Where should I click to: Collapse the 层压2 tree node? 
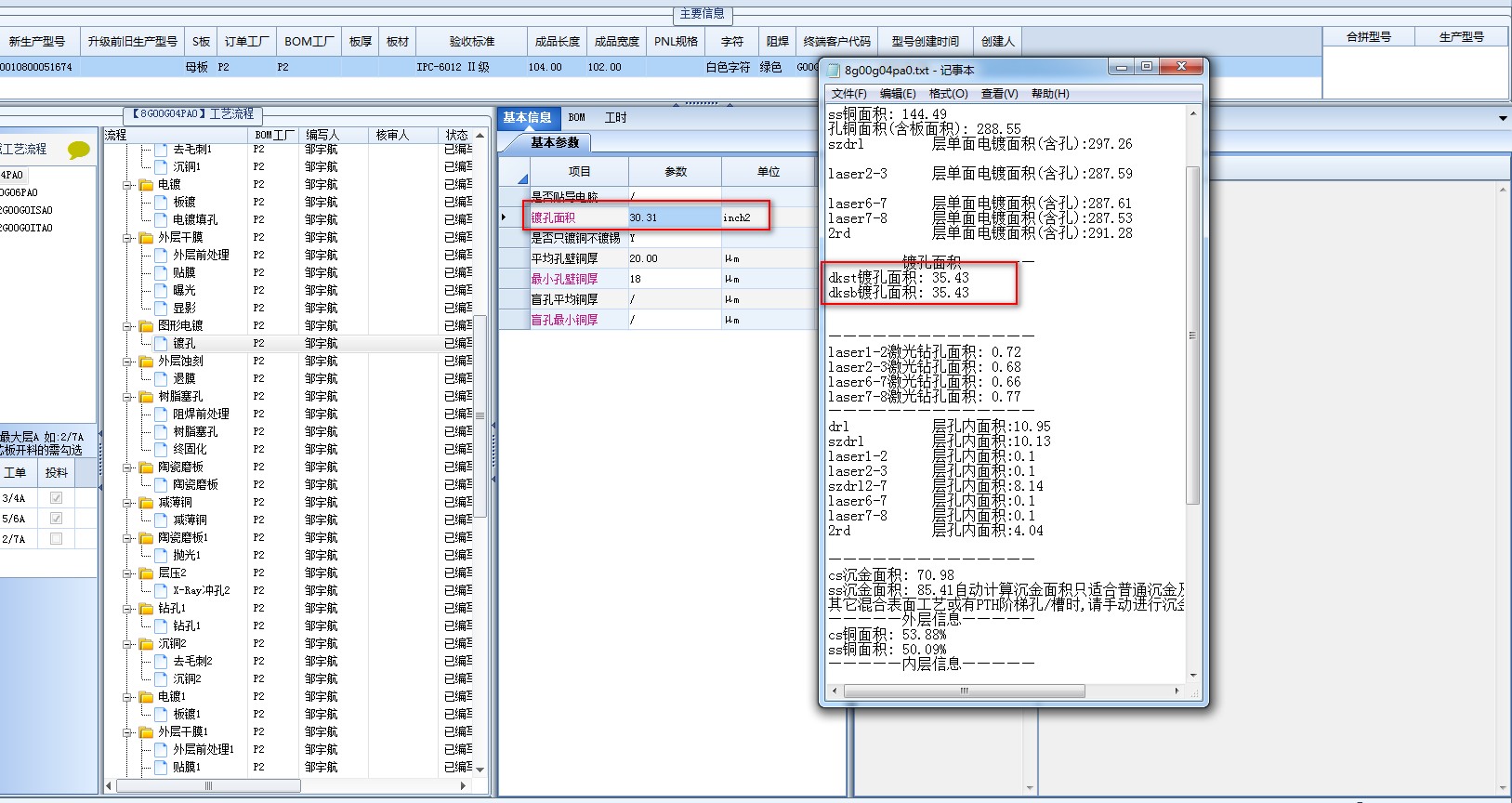pyautogui.click(x=127, y=573)
